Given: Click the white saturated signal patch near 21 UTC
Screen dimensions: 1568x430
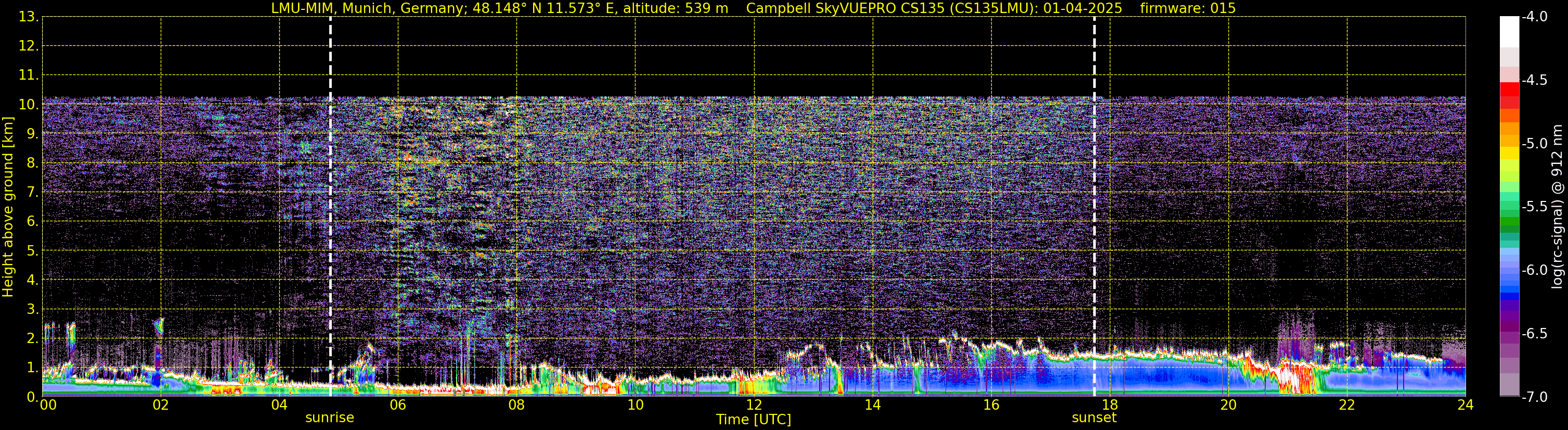Looking at the screenshot, I should point(1292,379).
